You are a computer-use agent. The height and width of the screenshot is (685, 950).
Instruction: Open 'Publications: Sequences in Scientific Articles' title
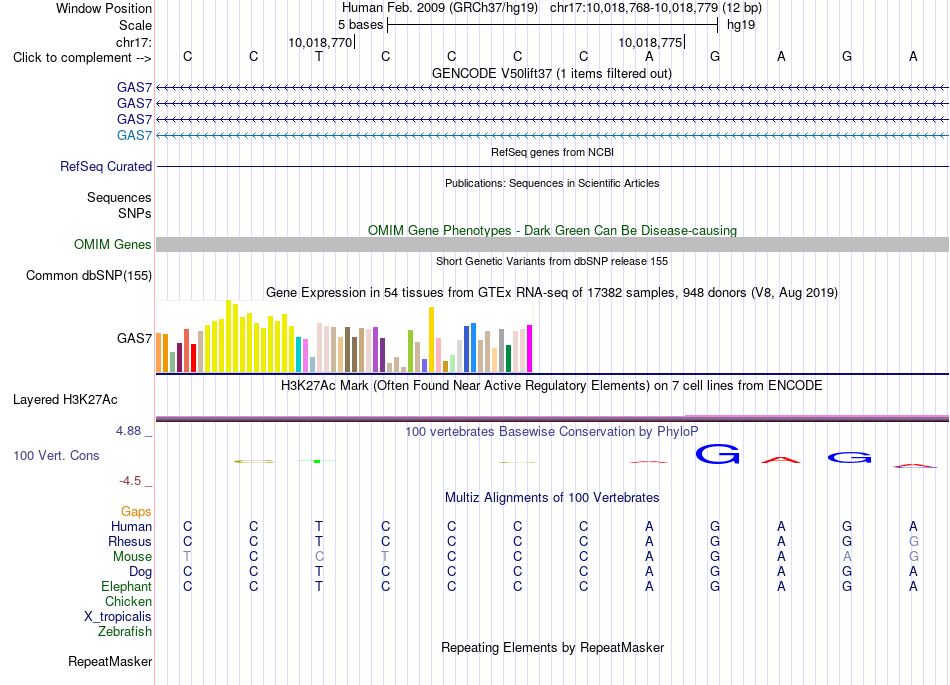[x=552, y=183]
